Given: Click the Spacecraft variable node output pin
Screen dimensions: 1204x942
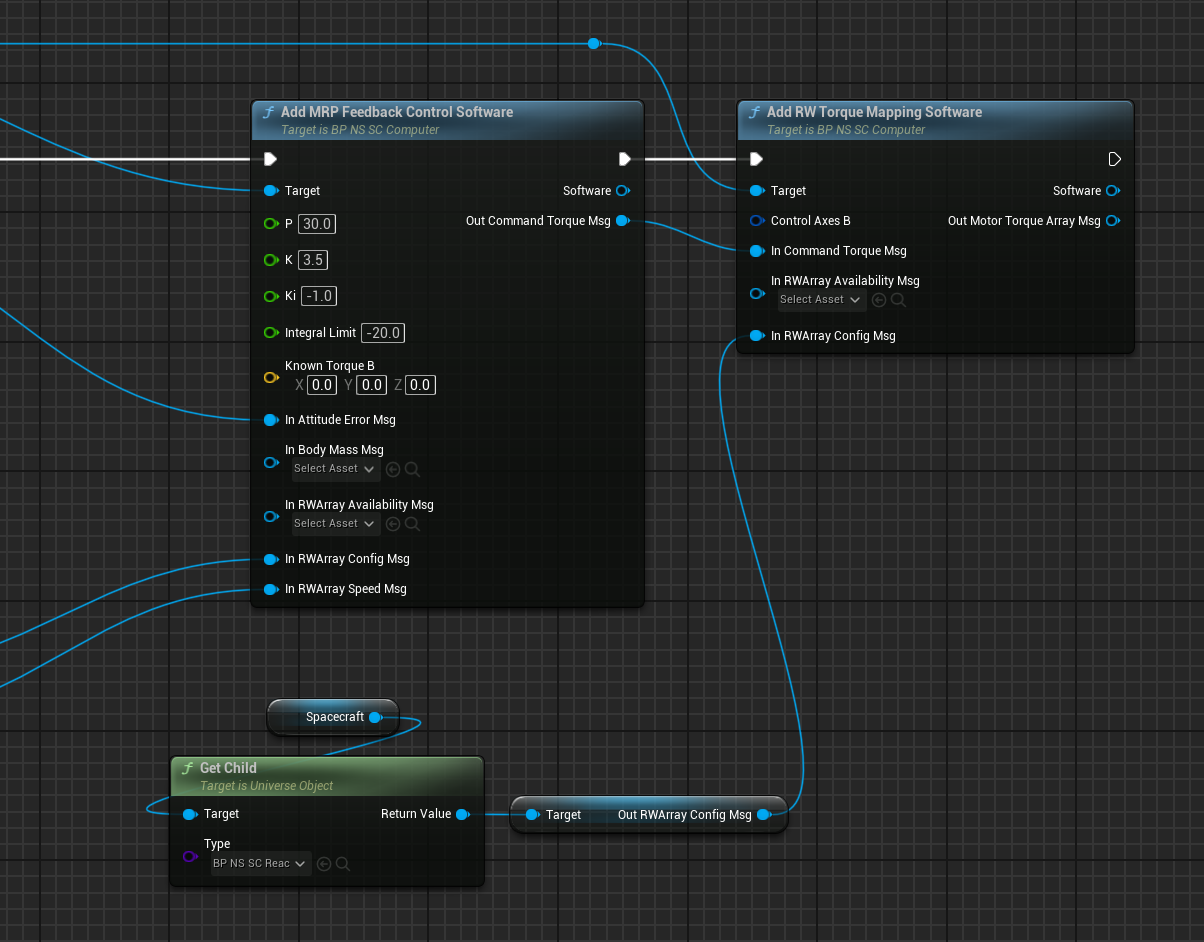Looking at the screenshot, I should tap(375, 717).
